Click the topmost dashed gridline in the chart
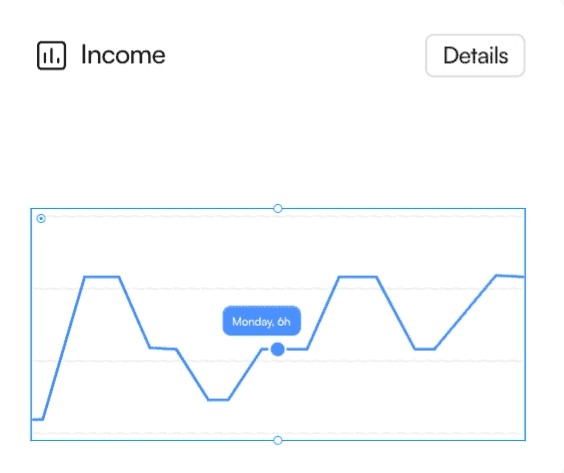This screenshot has height=473, width=564. (x=278, y=217)
